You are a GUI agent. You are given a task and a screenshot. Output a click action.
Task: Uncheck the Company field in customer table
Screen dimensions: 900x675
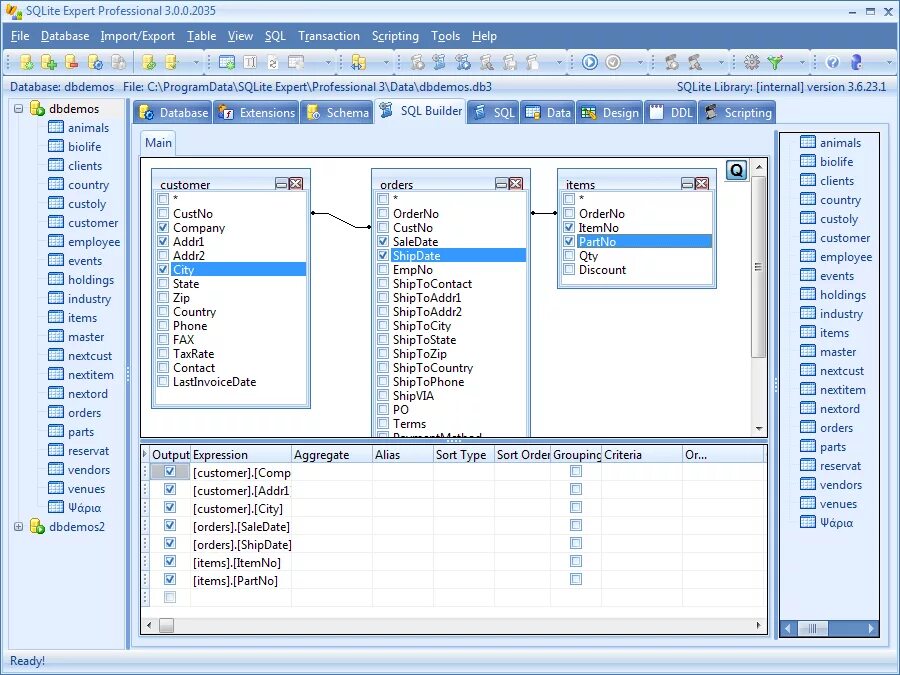point(163,227)
